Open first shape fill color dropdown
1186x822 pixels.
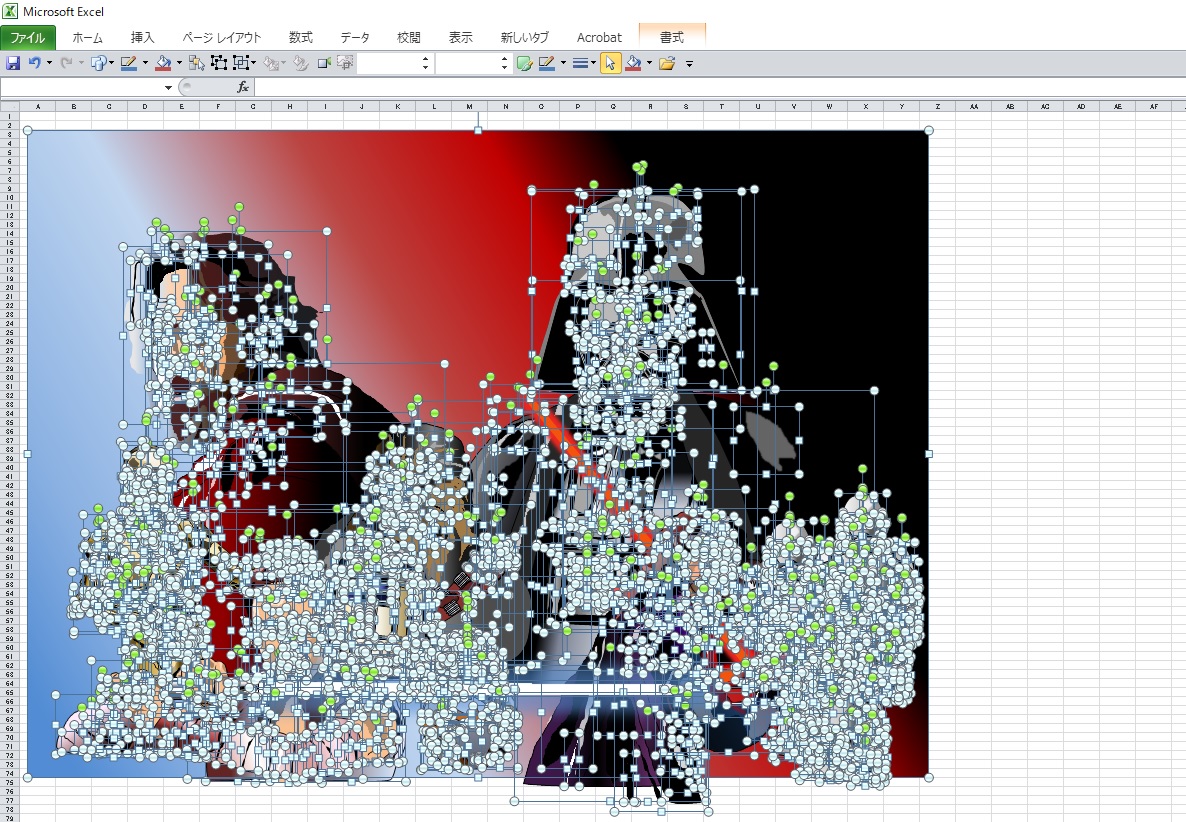[x=179, y=64]
